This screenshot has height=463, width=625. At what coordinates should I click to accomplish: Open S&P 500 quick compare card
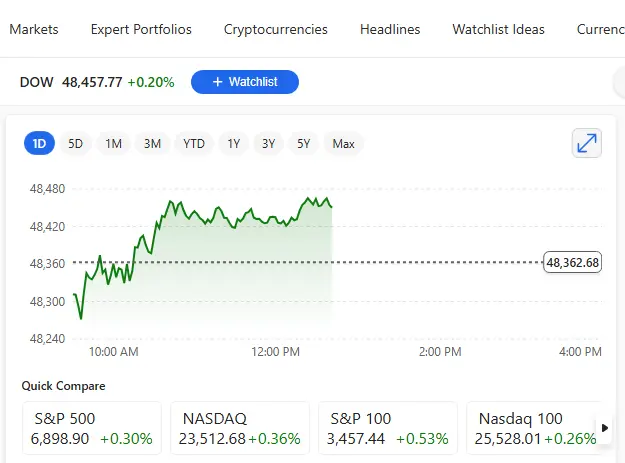click(91, 429)
